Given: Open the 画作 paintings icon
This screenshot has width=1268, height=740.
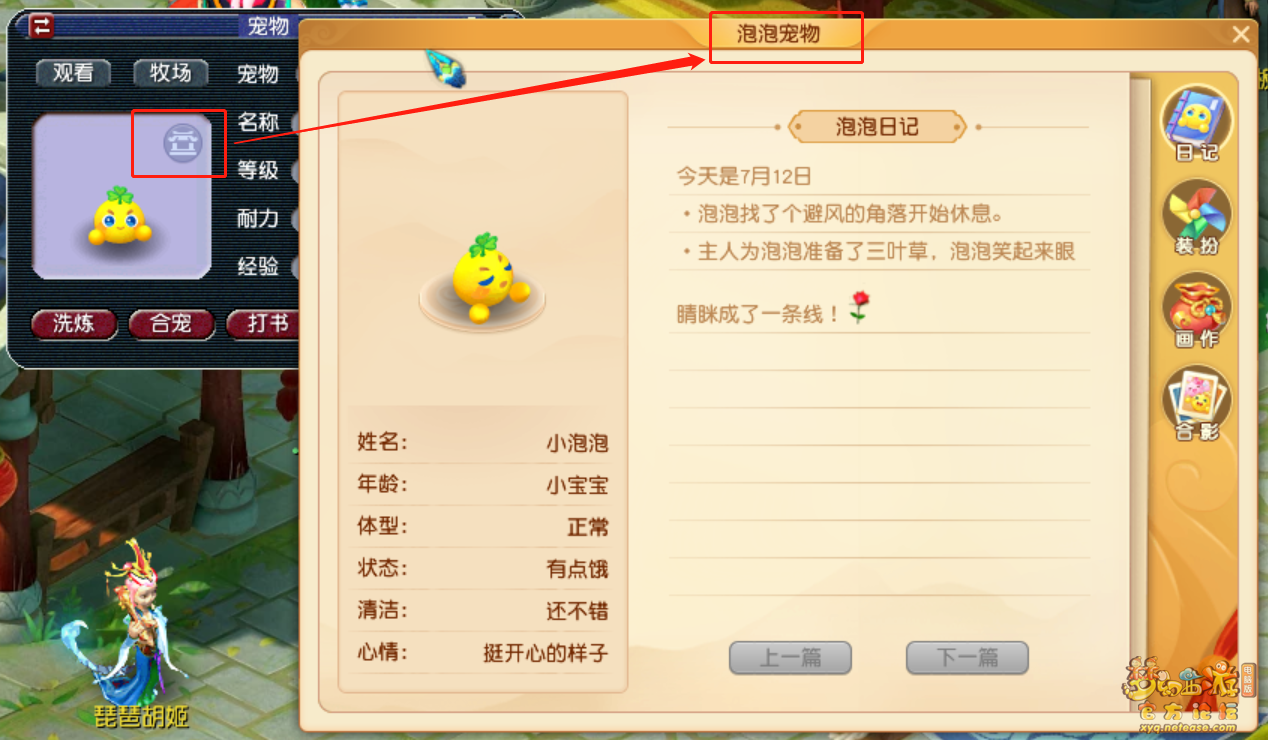Looking at the screenshot, I should (x=1197, y=311).
